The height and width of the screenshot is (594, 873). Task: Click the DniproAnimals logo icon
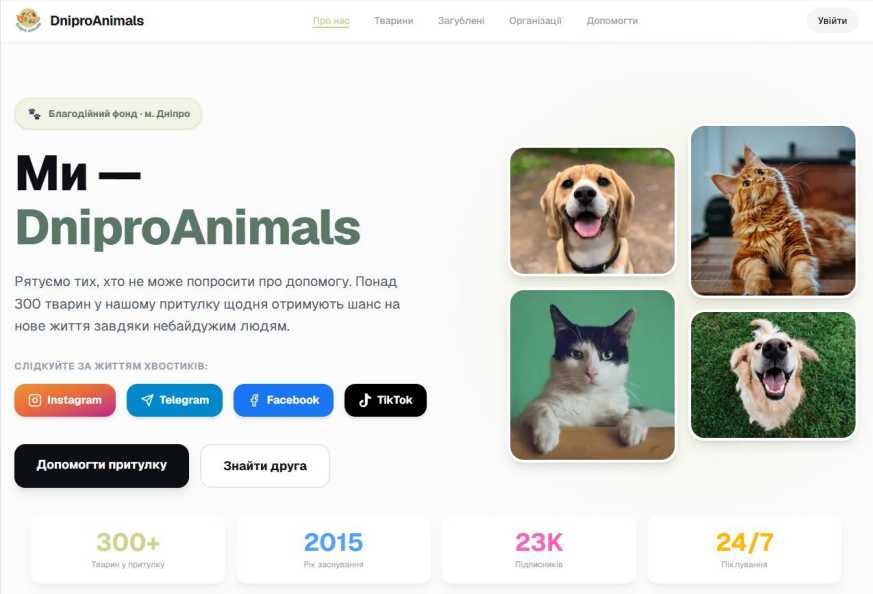click(28, 21)
